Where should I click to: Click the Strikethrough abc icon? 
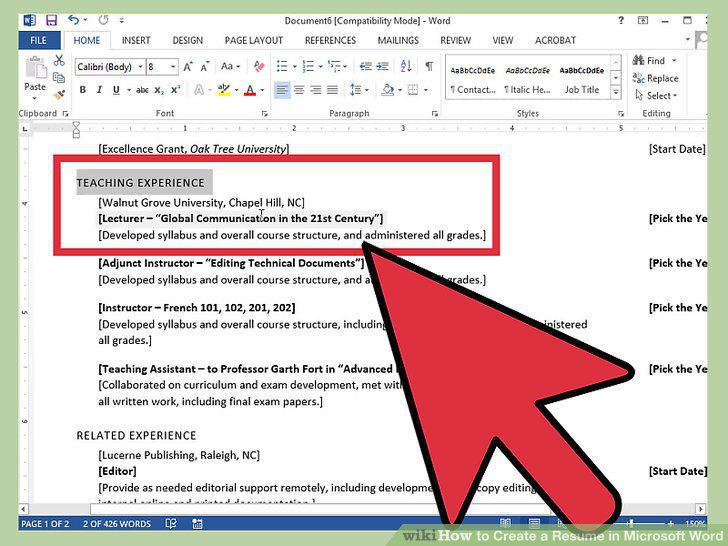click(x=142, y=90)
